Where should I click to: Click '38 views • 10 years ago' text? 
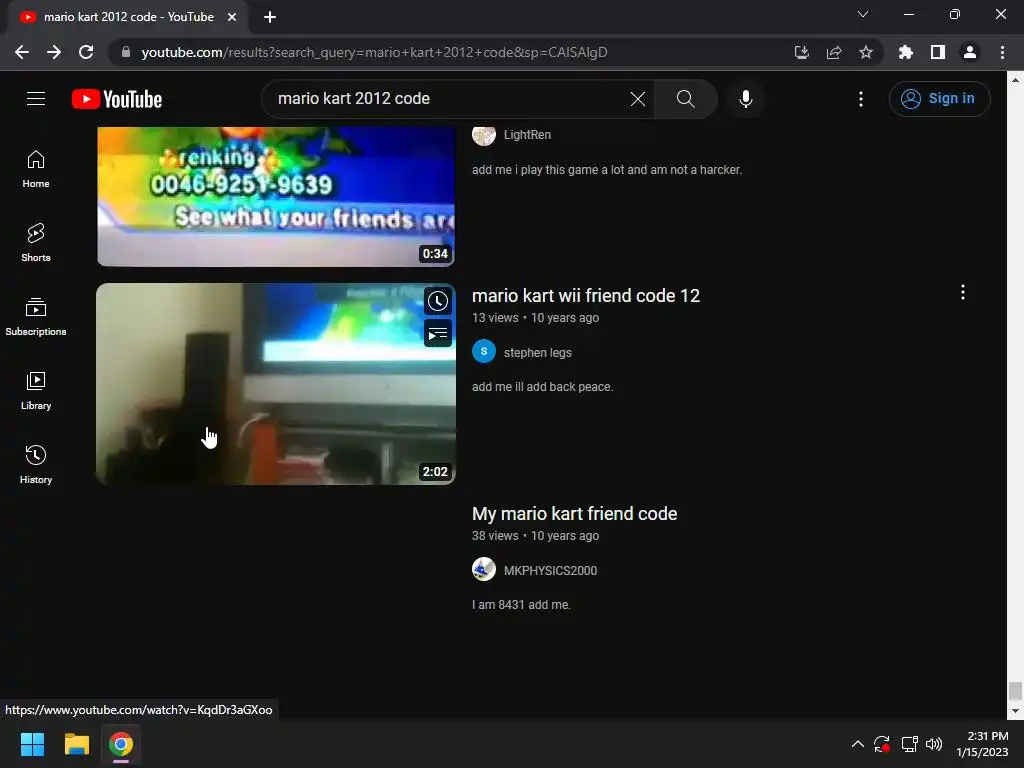coord(535,536)
